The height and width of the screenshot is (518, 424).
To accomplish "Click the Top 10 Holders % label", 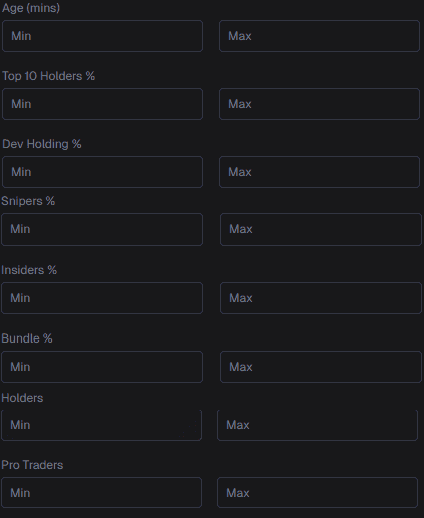I will 48,76.
